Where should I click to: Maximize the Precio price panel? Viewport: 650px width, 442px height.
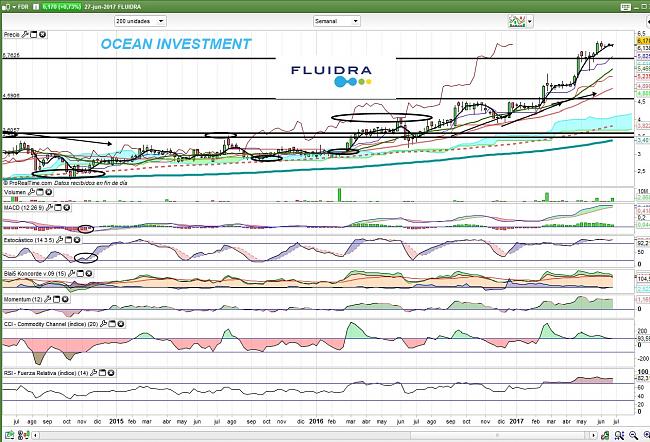[34, 35]
